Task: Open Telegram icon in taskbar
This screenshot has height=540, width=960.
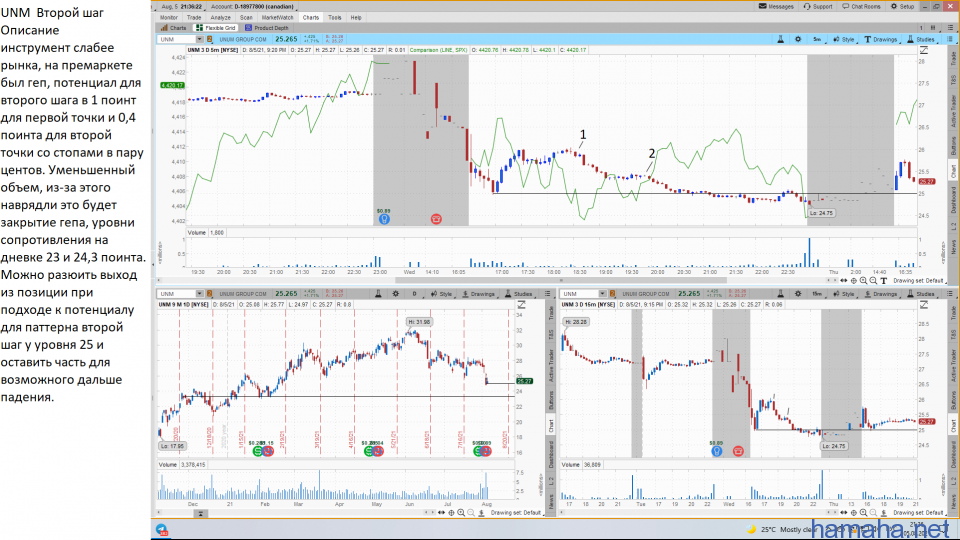Action: coord(162,530)
